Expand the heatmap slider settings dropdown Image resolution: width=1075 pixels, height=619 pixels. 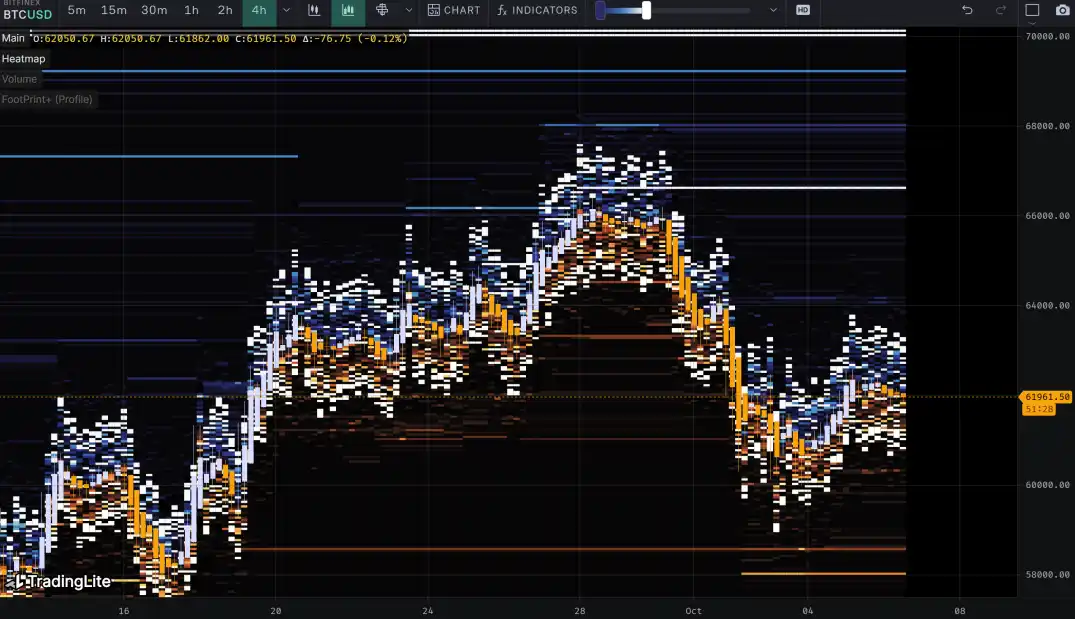773,10
